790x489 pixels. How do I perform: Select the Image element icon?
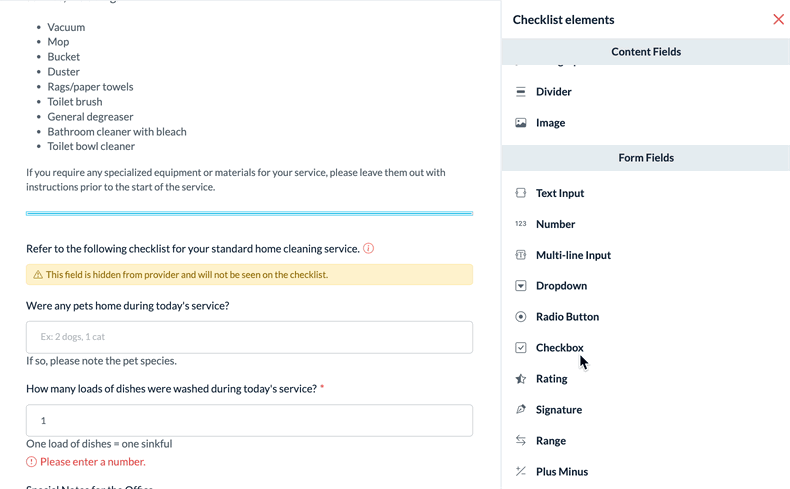[x=520, y=123]
